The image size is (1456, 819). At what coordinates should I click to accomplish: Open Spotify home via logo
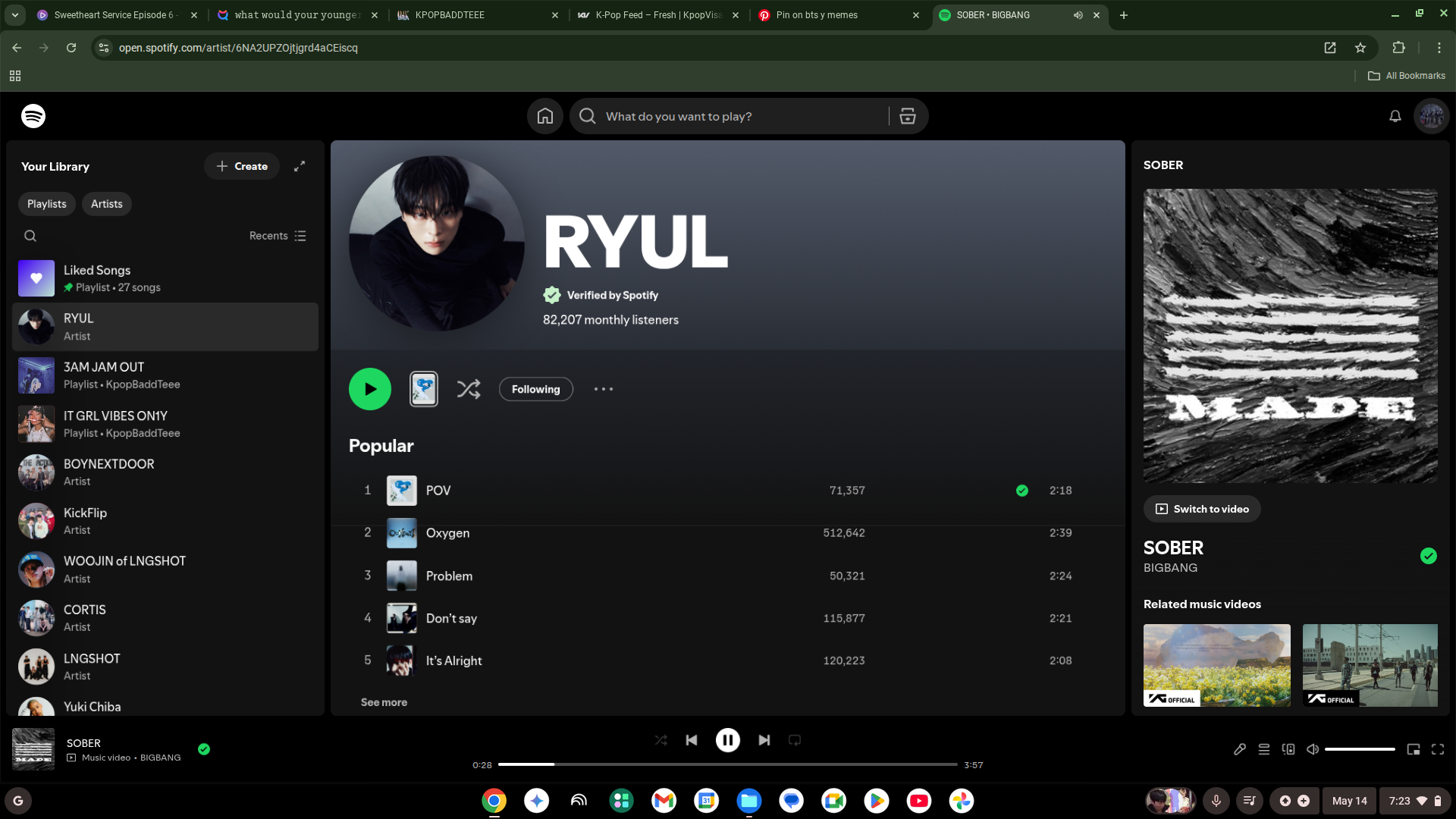coord(33,116)
